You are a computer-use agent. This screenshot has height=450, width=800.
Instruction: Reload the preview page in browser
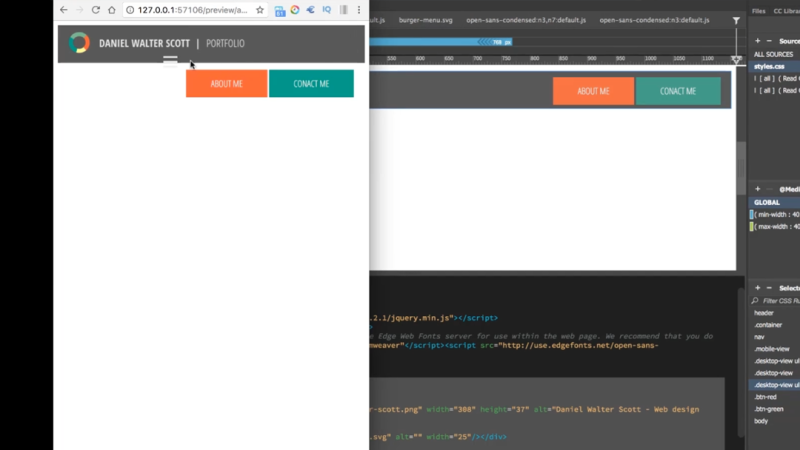tap(95, 10)
